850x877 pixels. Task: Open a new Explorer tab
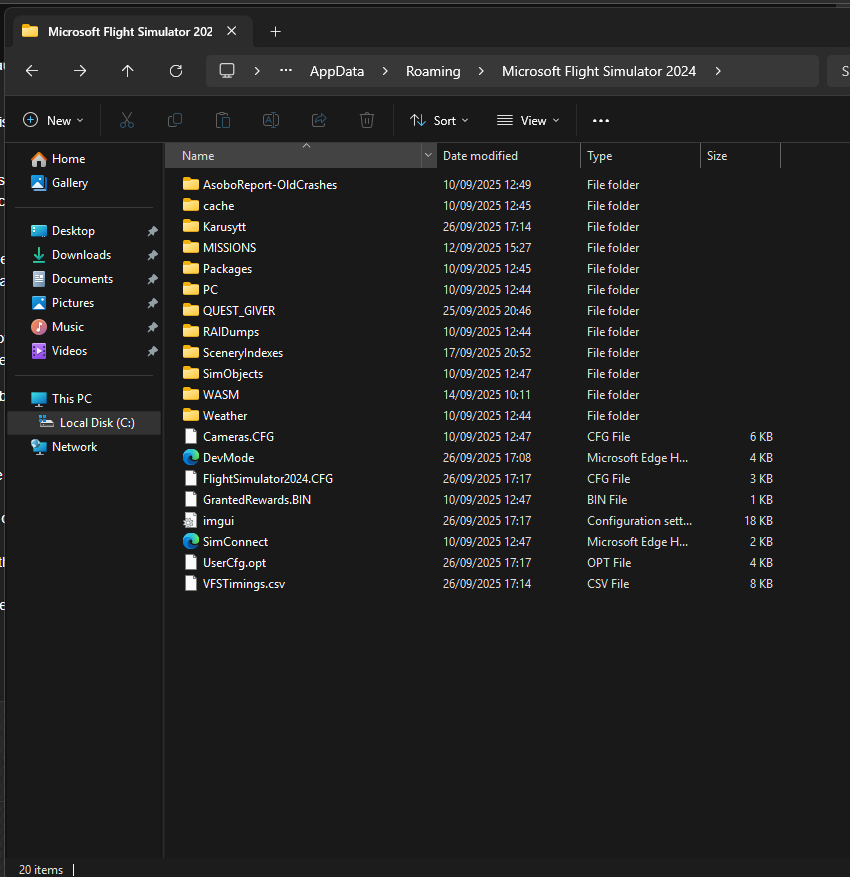point(275,31)
